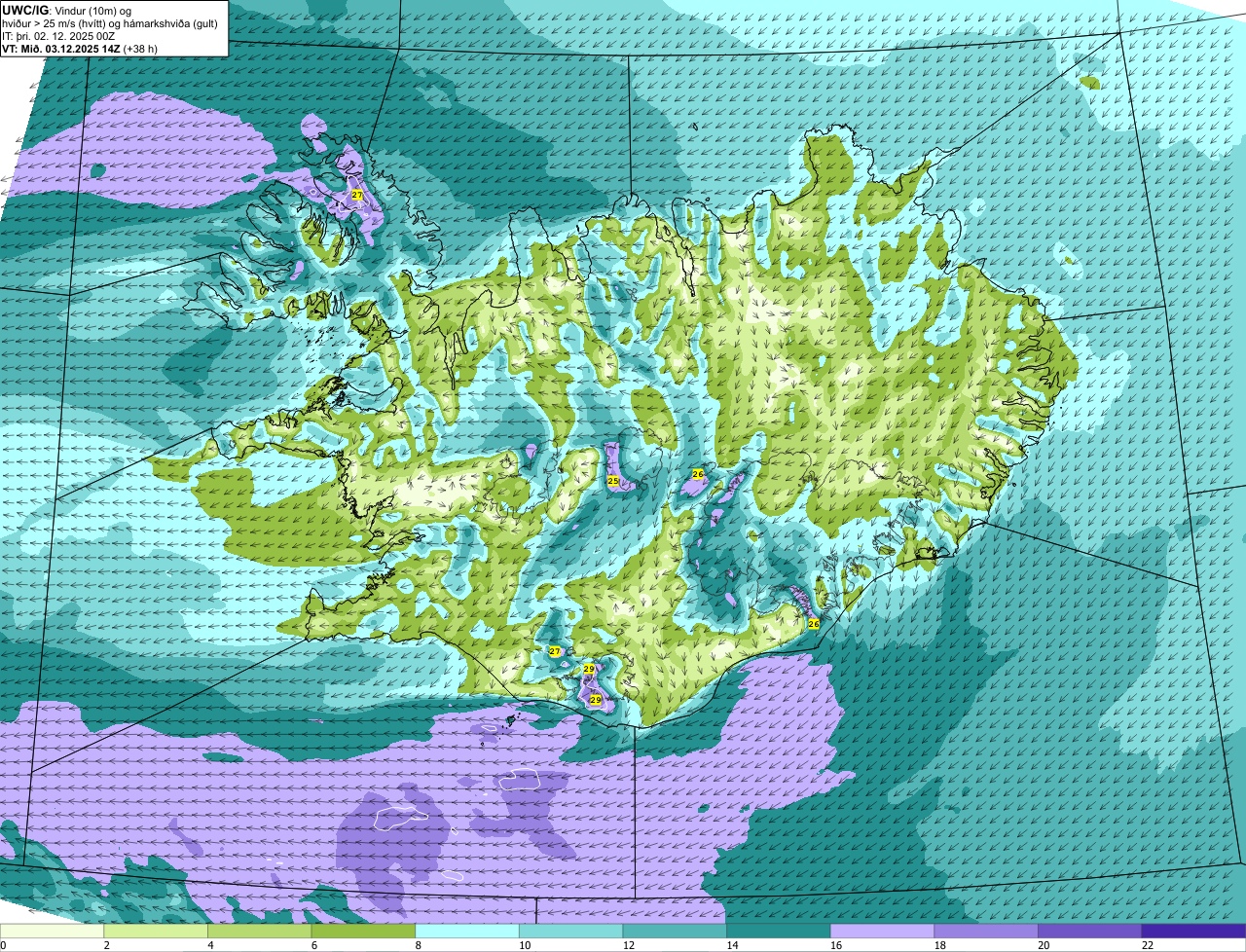Select the 20–22 m/s violet legend swatch
This screenshot has width=1246, height=952.
tap(1090, 931)
